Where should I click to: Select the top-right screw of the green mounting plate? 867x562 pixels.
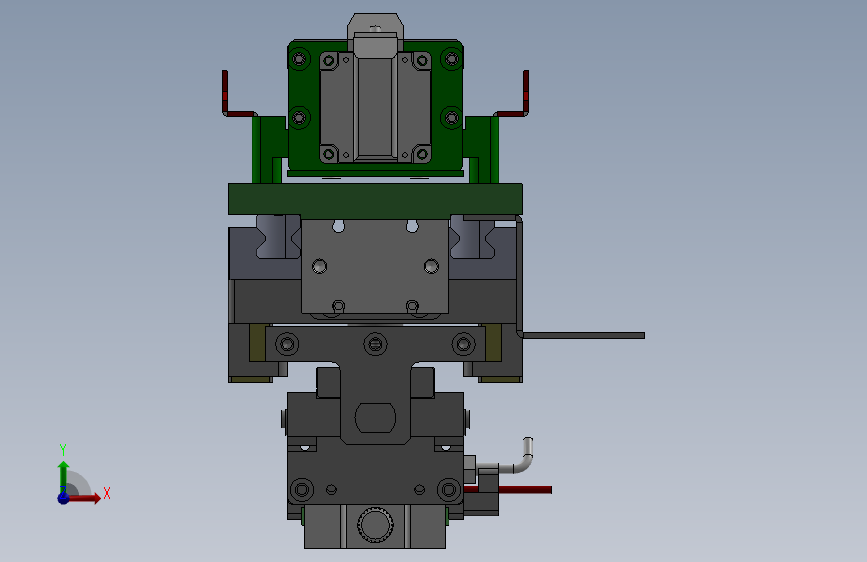pos(452,58)
